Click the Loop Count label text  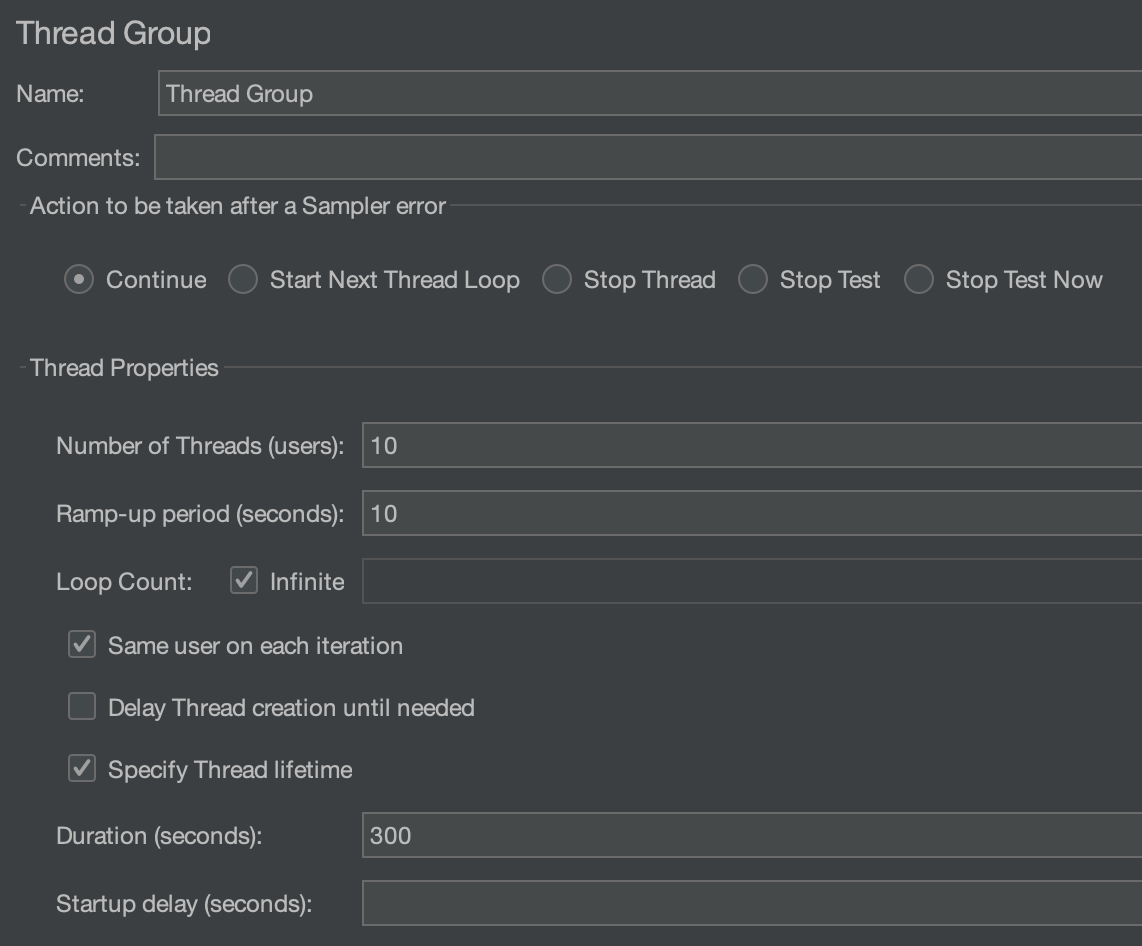point(124,582)
